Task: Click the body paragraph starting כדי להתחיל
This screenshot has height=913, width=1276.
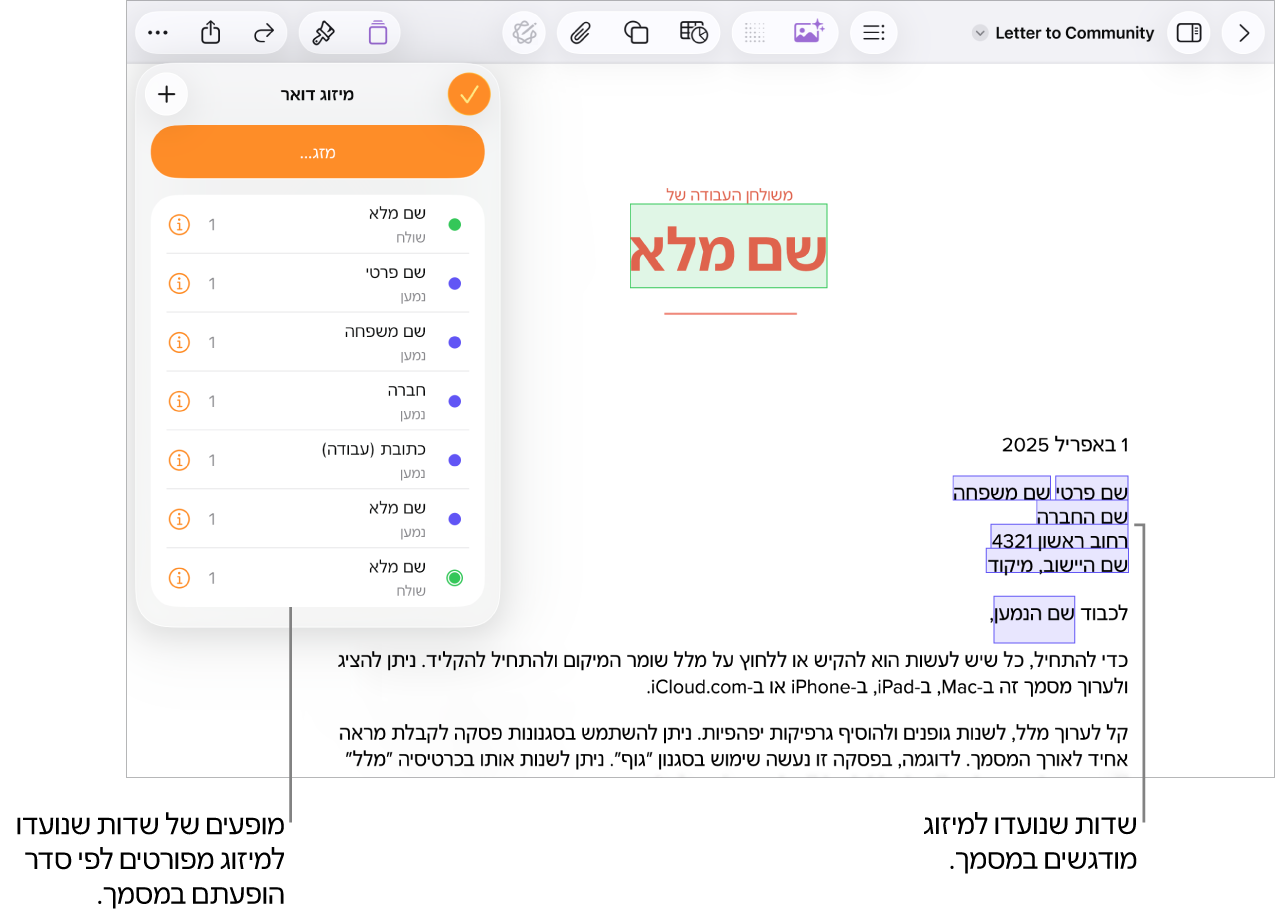Action: pyautogui.click(x=733, y=673)
